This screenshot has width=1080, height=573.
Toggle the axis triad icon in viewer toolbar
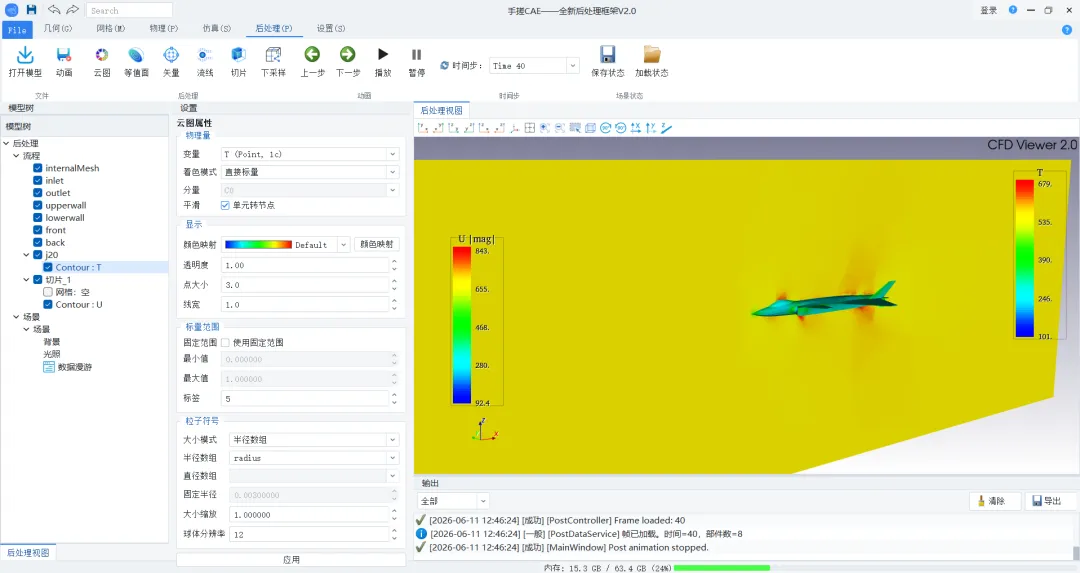click(515, 128)
